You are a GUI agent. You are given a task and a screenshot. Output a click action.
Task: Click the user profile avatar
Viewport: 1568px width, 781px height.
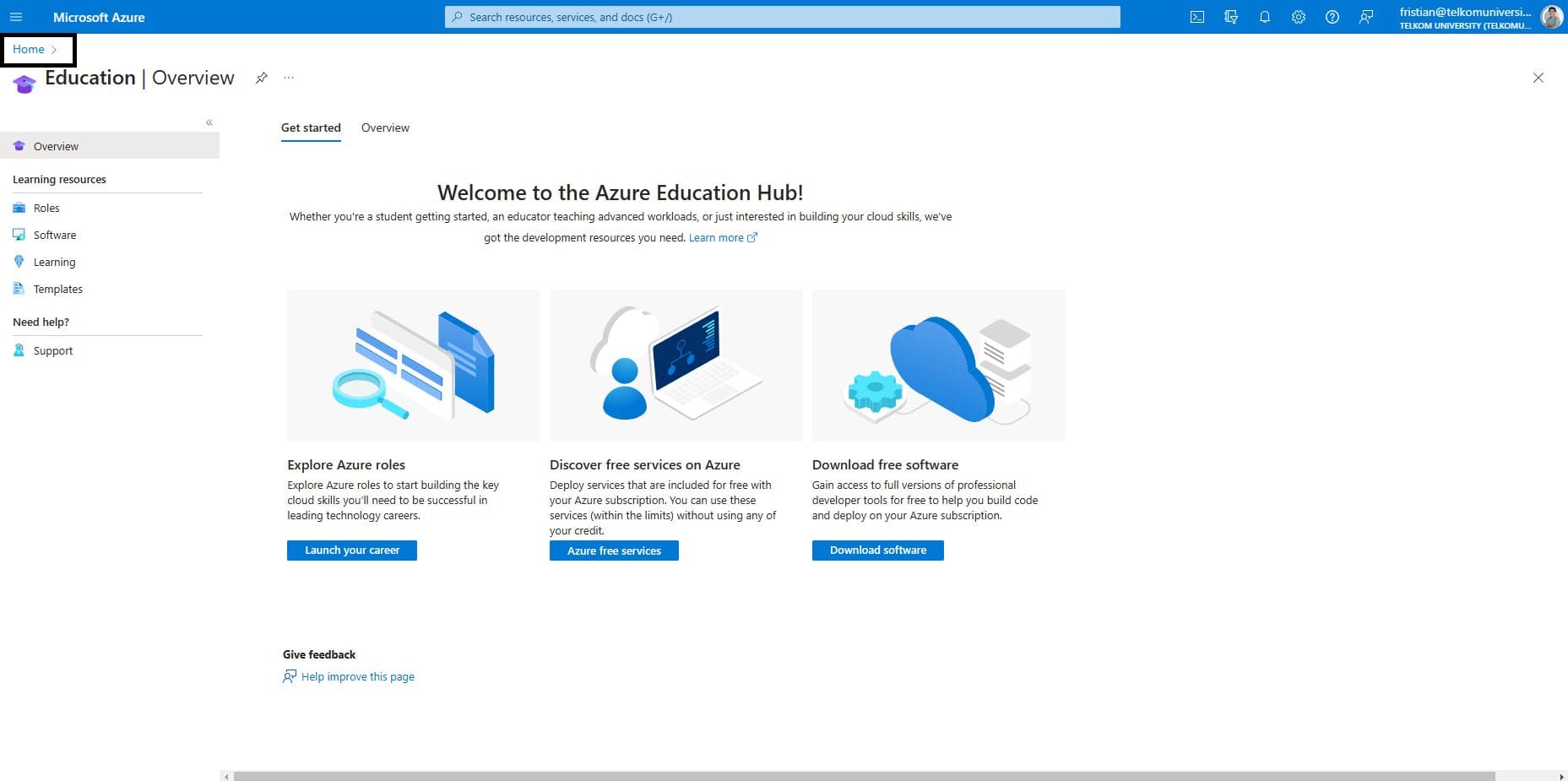click(x=1551, y=17)
